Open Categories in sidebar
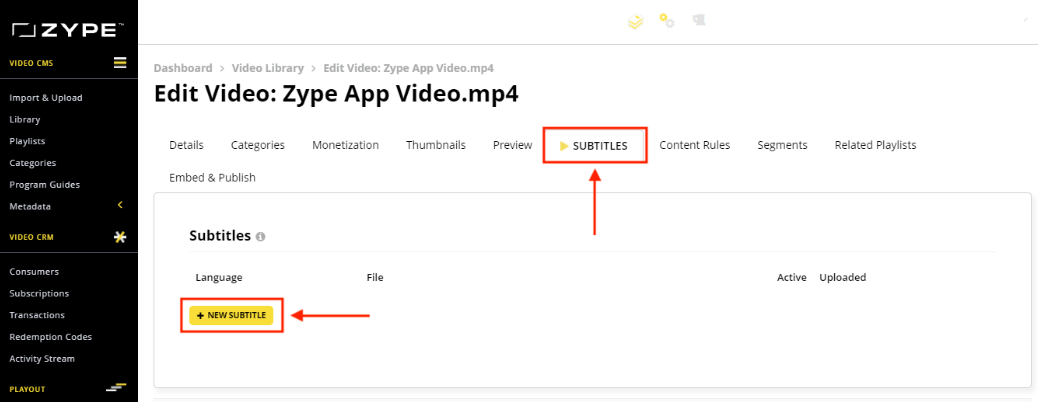Image resolution: width=1038 pixels, height=402 pixels. [32, 163]
